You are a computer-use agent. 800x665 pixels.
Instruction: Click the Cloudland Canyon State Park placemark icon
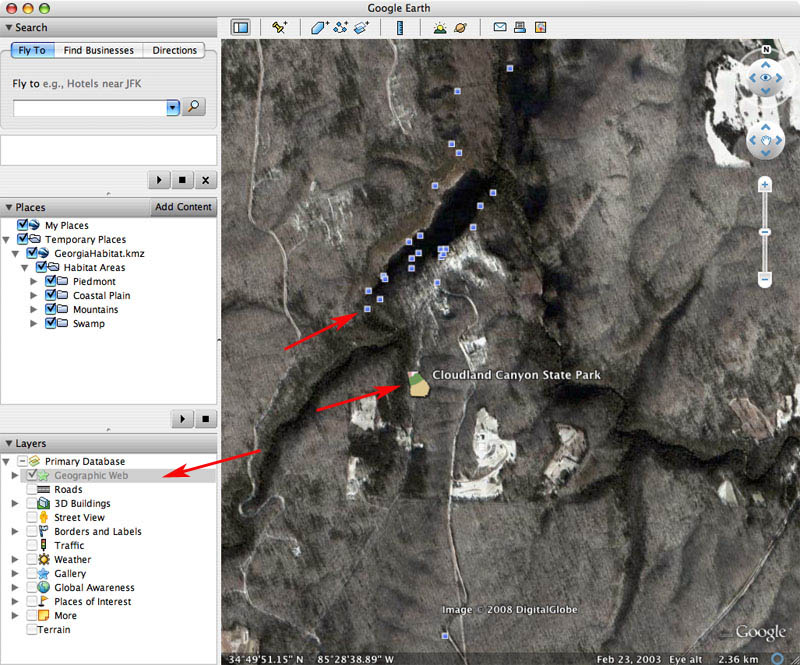tap(418, 384)
